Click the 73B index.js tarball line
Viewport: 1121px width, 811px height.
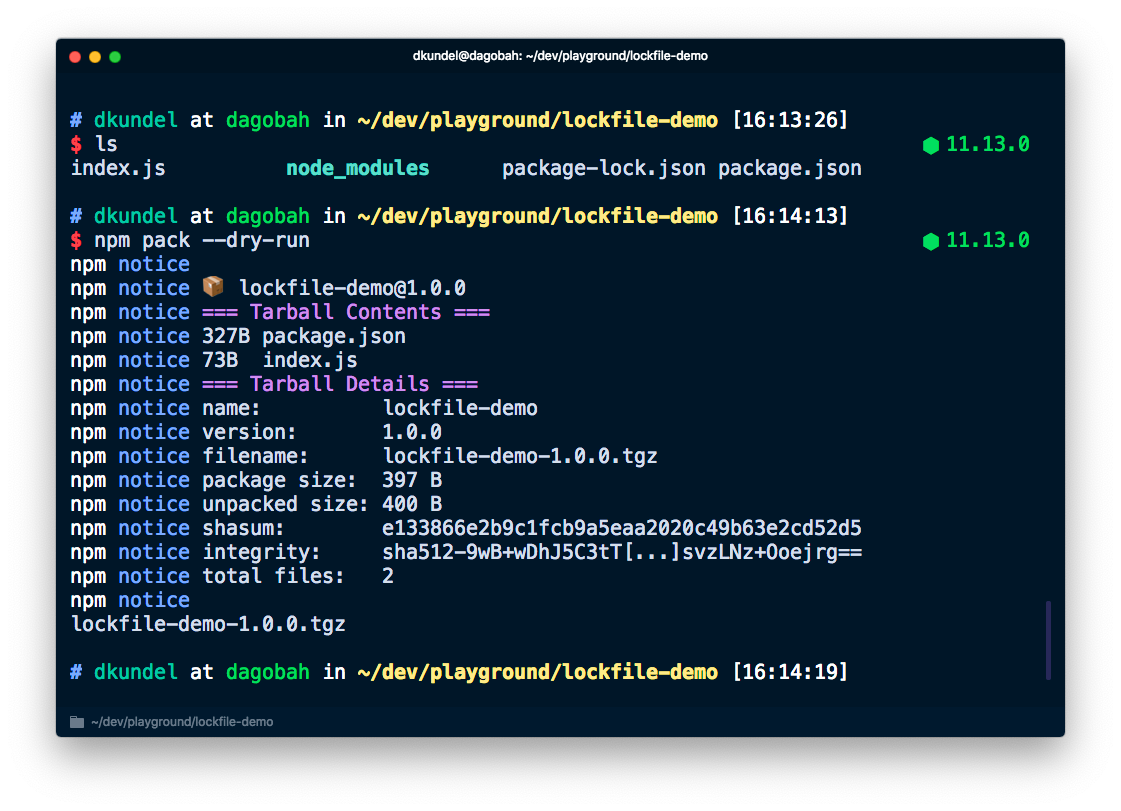coord(280,360)
